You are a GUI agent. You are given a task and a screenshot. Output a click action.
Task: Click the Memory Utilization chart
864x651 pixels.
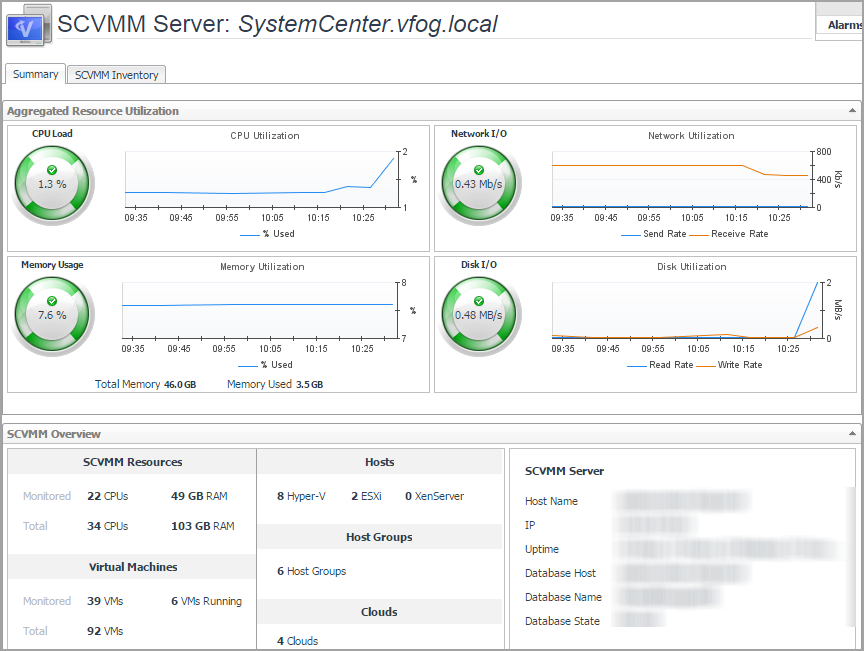[x=258, y=310]
